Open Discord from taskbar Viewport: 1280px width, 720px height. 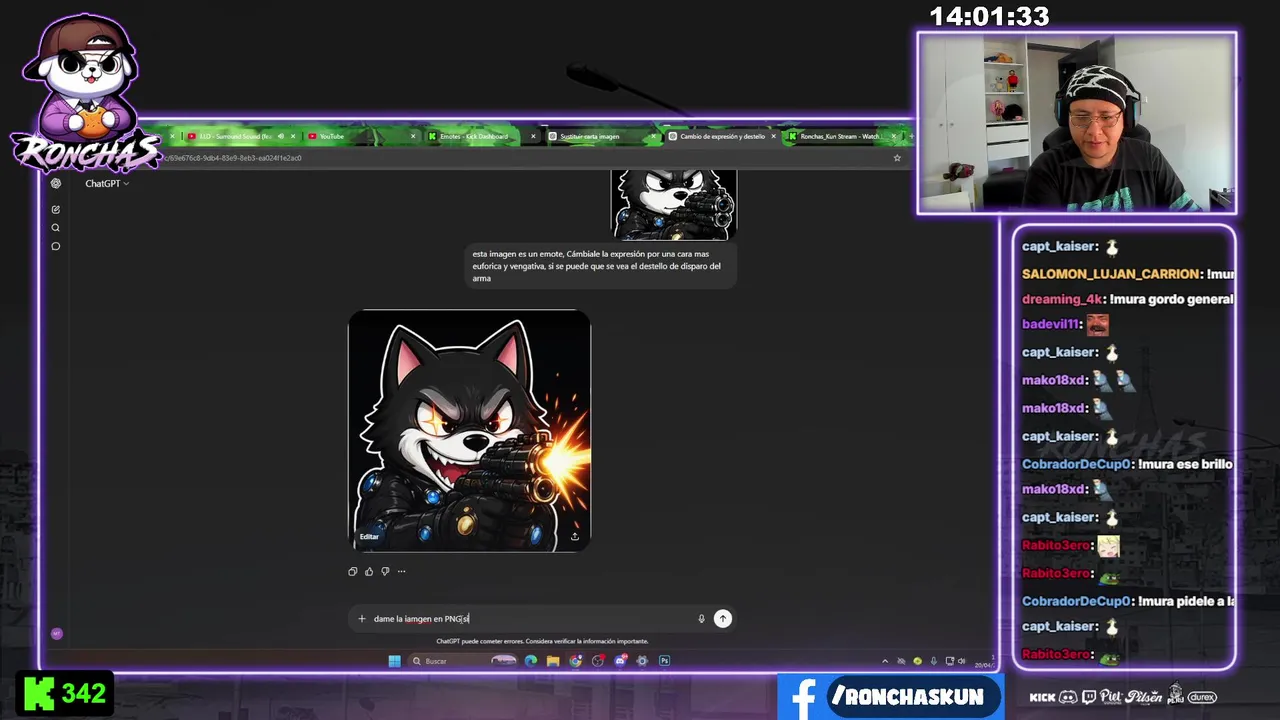tap(620, 661)
